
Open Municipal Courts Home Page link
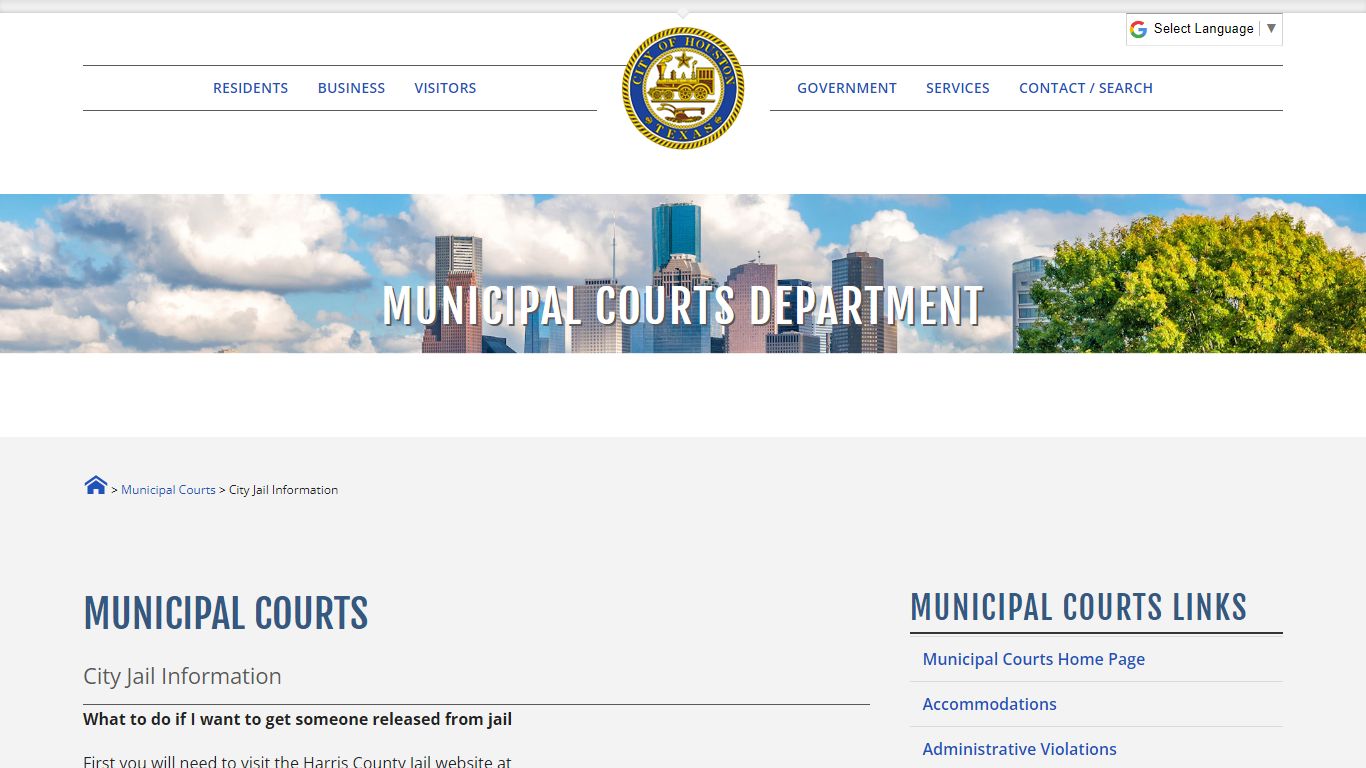tap(1034, 659)
